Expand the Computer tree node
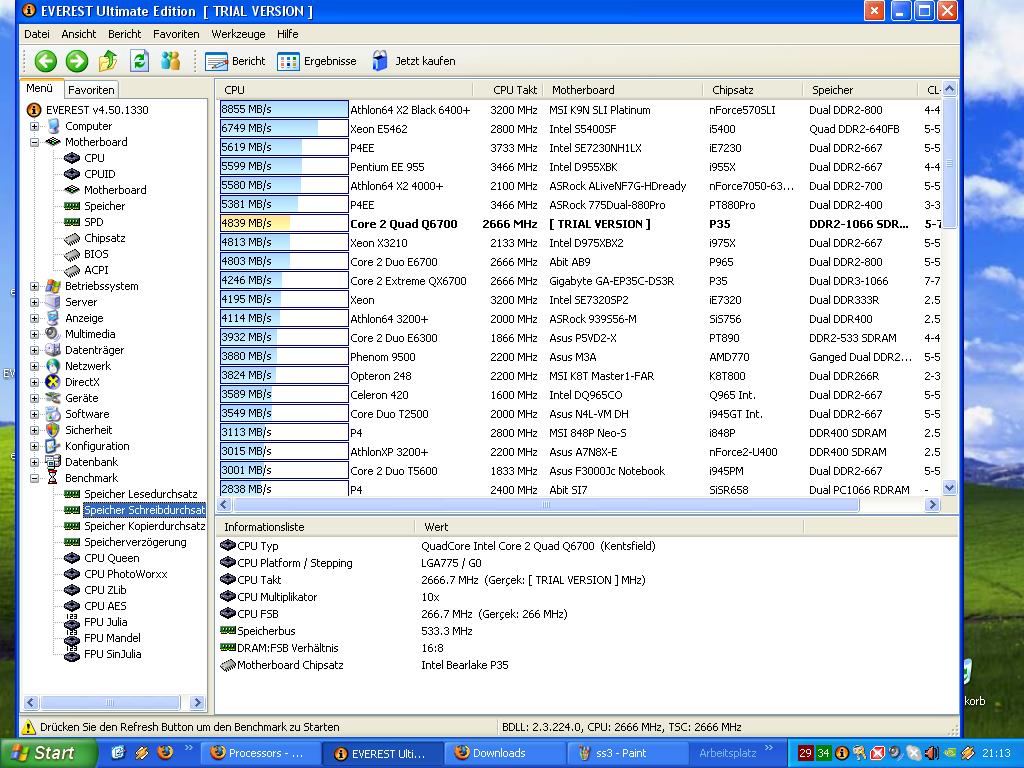The height and width of the screenshot is (768, 1024). click(35, 126)
